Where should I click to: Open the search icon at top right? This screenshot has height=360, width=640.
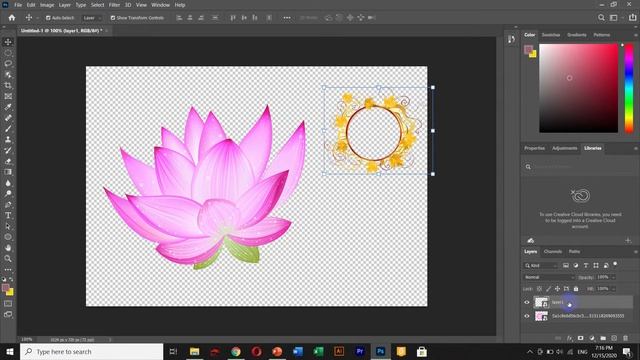[601, 18]
